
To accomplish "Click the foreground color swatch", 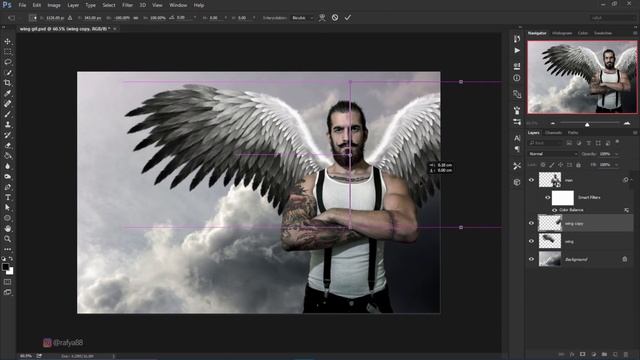I will coord(5,267).
